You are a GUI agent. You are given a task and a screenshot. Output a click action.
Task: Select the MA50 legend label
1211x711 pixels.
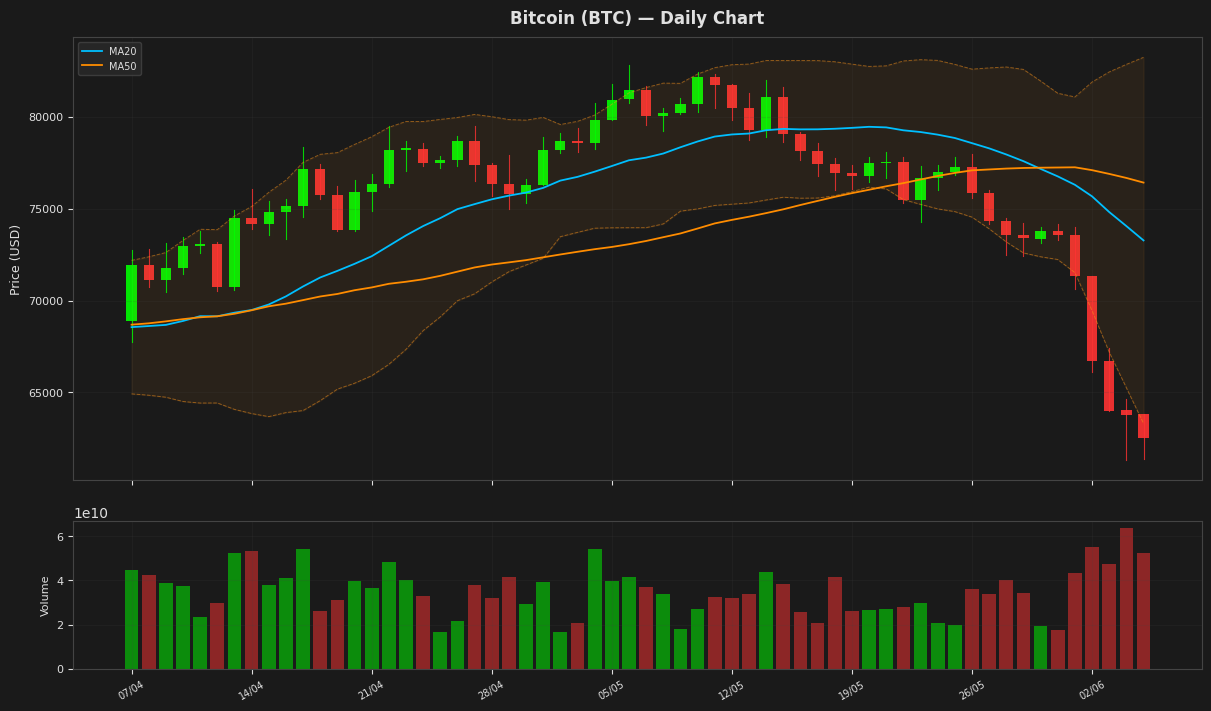pos(122,66)
